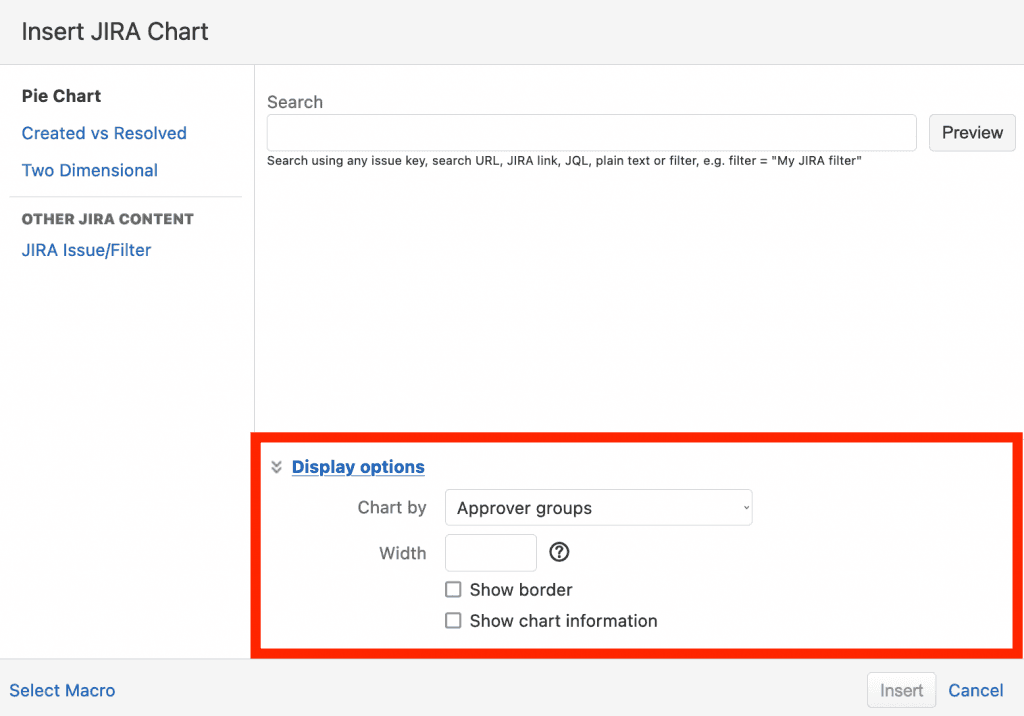The height and width of the screenshot is (716, 1024).
Task: Open JIRA Issue/Filter option
Action: (86, 250)
